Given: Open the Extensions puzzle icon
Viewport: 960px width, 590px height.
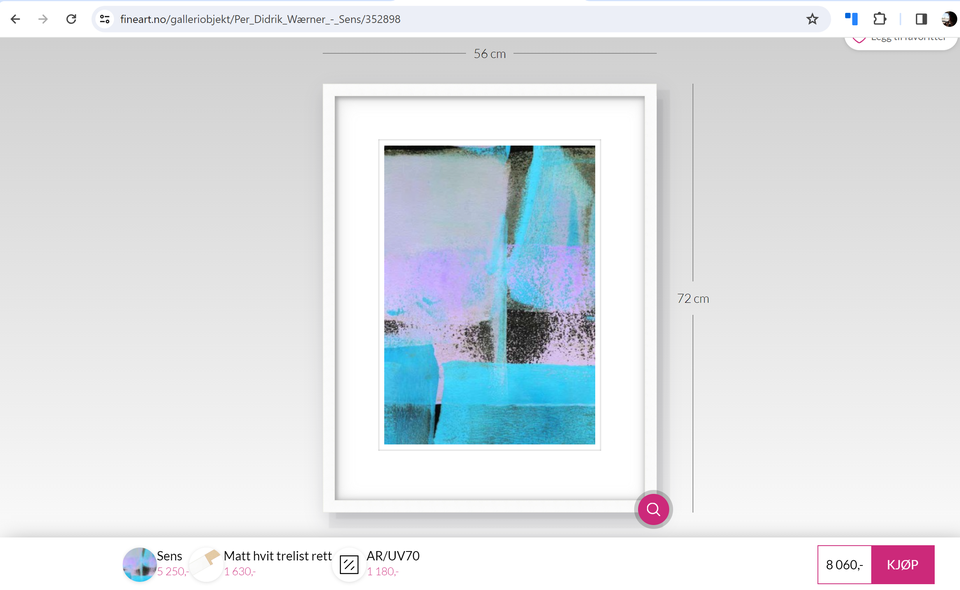Looking at the screenshot, I should [880, 19].
